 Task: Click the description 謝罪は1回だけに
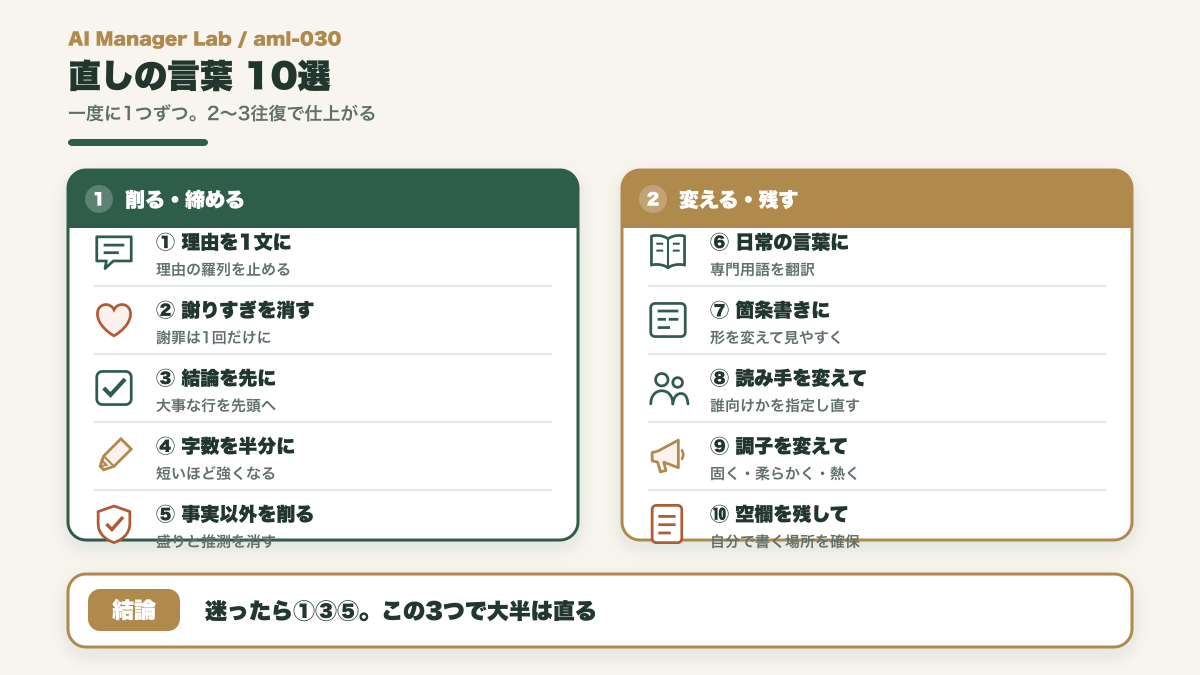click(x=213, y=337)
